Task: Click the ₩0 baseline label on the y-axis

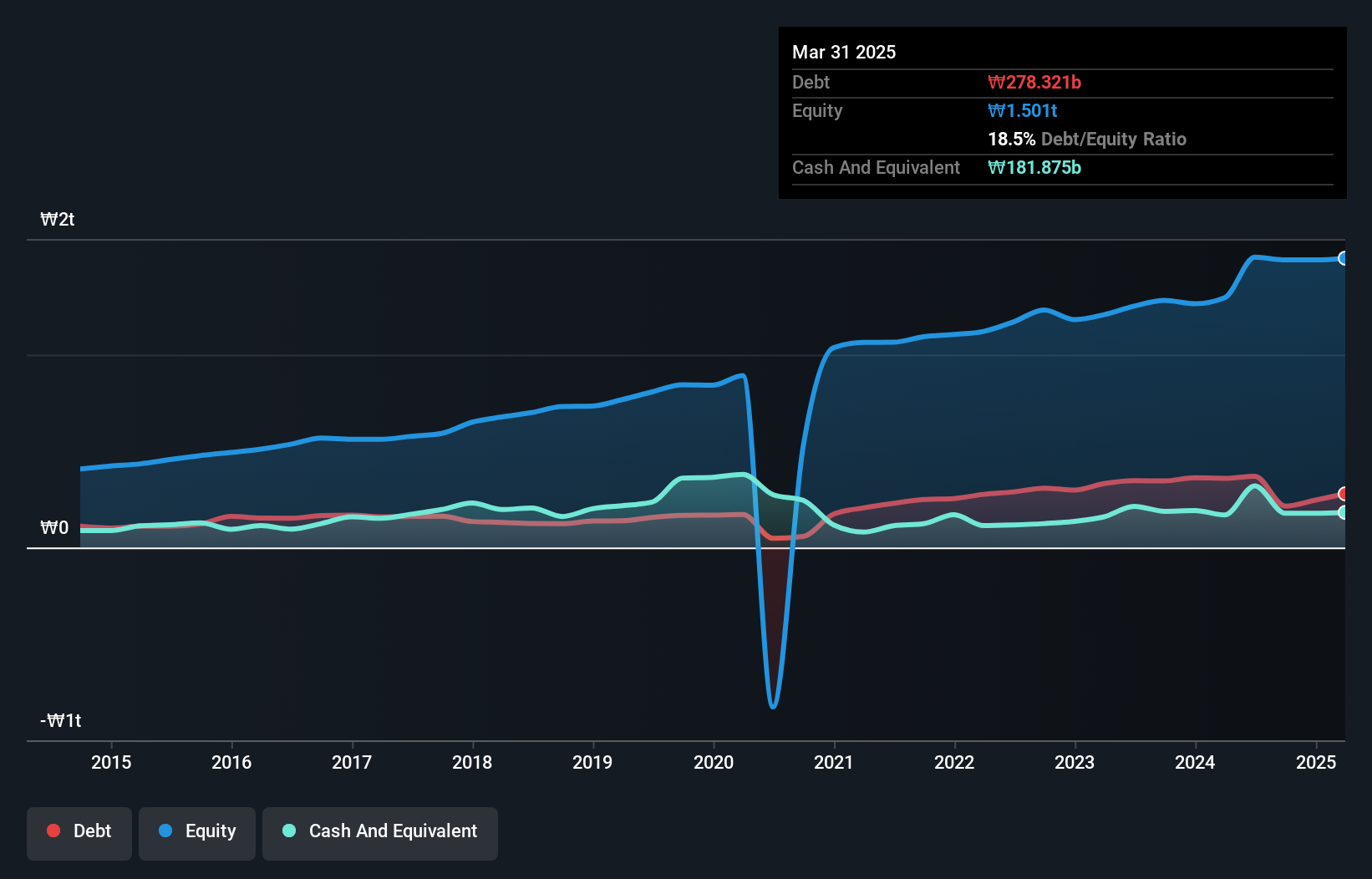Action: pos(54,527)
